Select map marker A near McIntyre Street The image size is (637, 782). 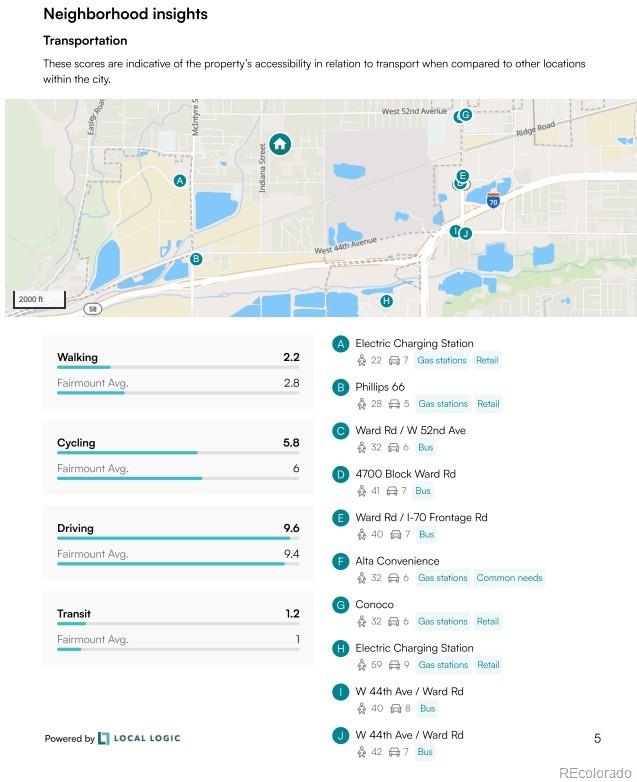coord(180,181)
